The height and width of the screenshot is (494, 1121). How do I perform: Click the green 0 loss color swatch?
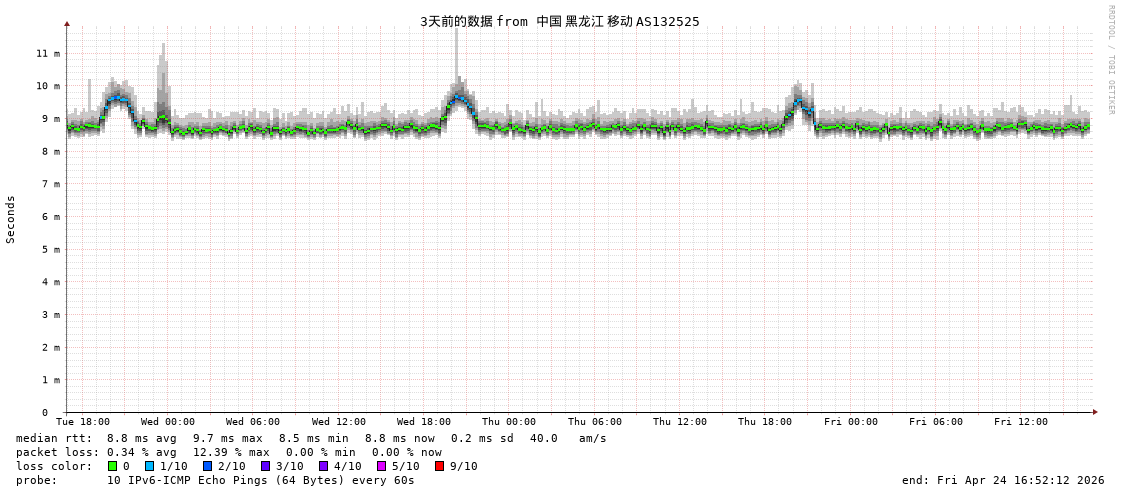pyautogui.click(x=113, y=466)
